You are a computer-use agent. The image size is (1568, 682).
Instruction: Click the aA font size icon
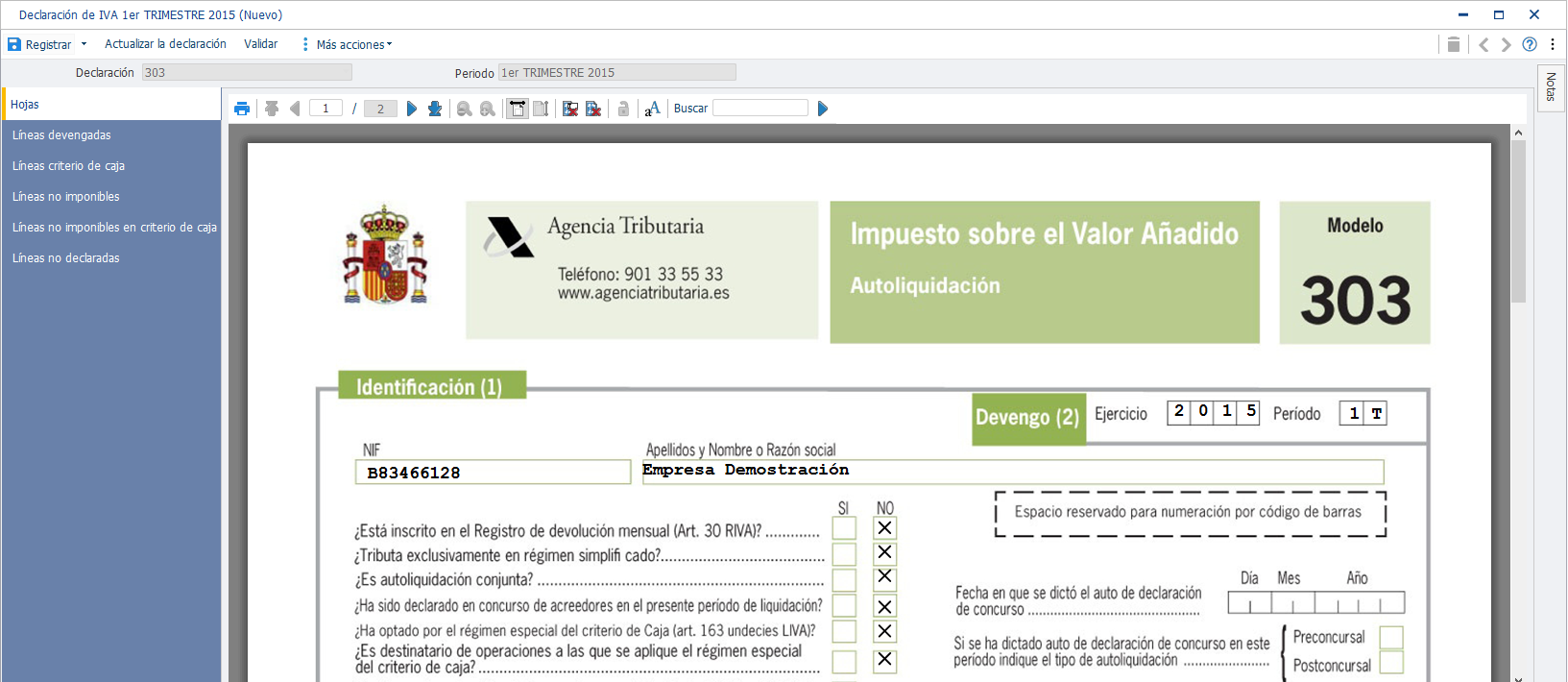point(653,109)
